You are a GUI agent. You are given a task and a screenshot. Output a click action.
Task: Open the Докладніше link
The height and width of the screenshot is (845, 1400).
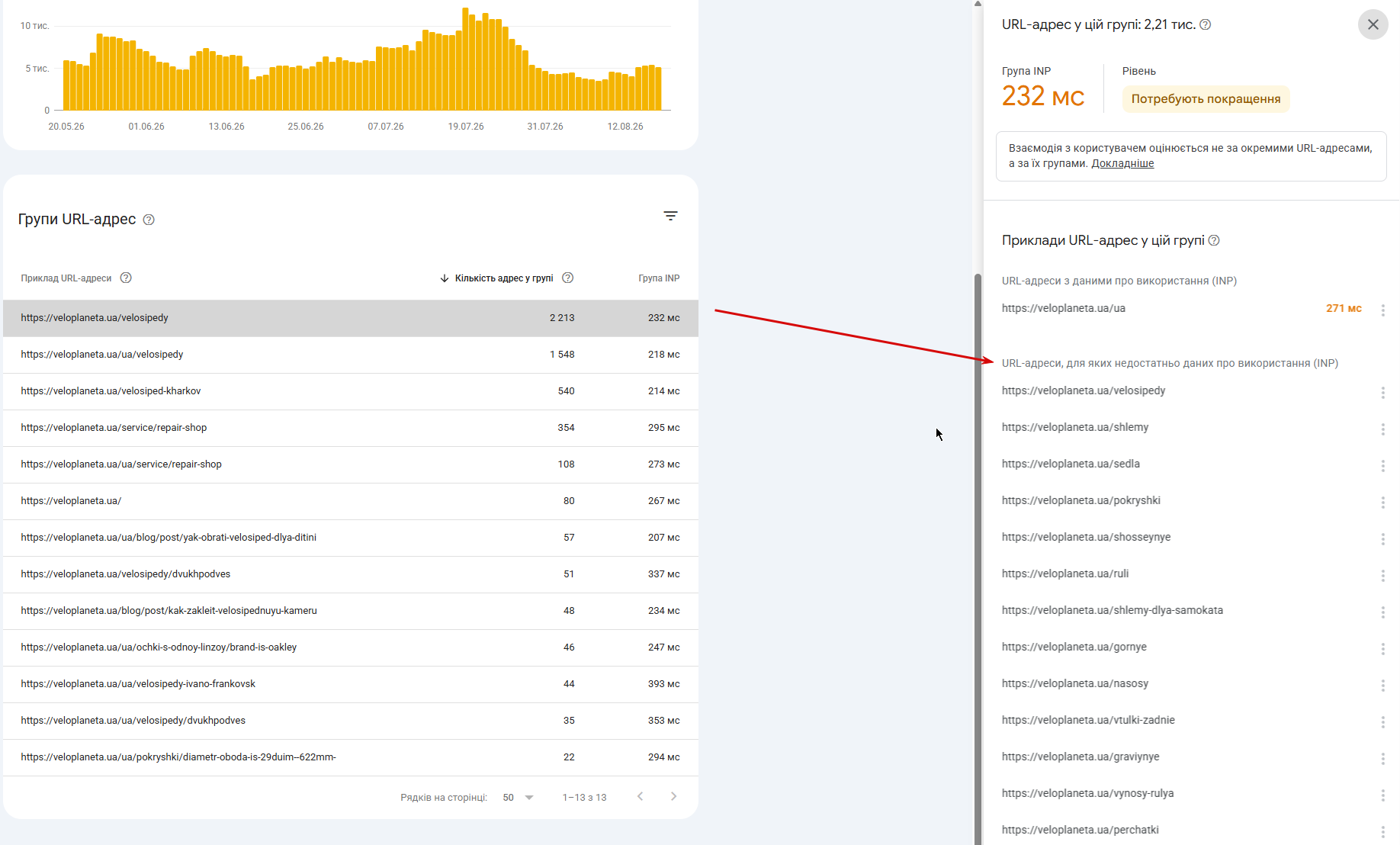[x=1122, y=163]
